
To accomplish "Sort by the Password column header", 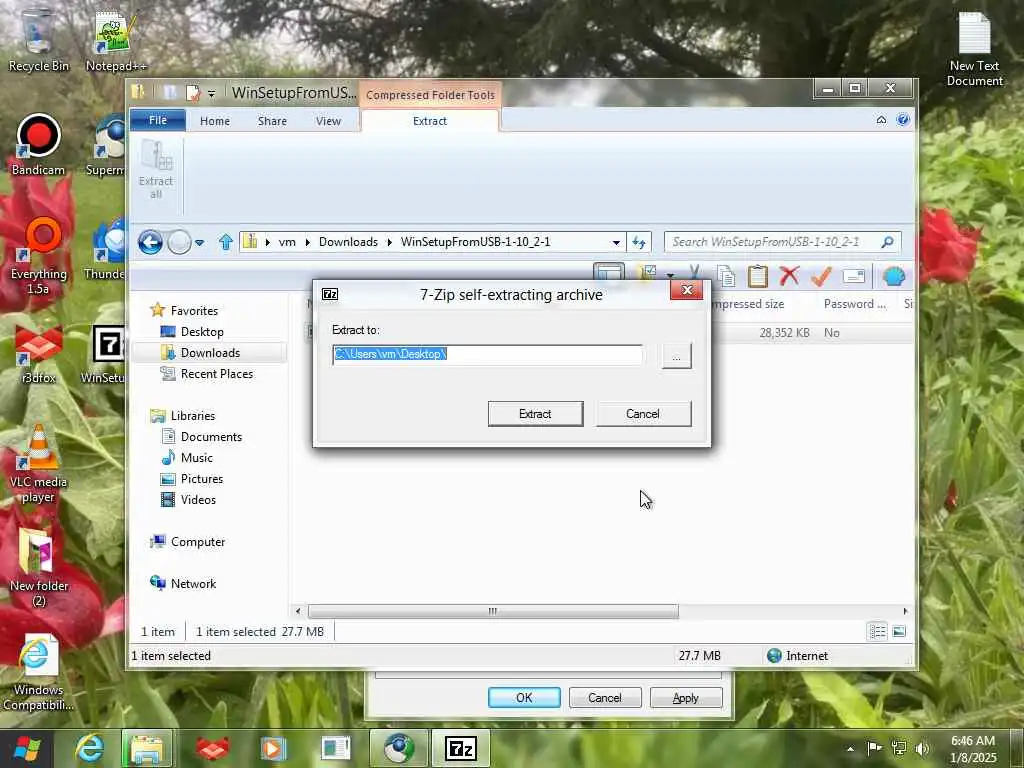I will pyautogui.click(x=855, y=304).
